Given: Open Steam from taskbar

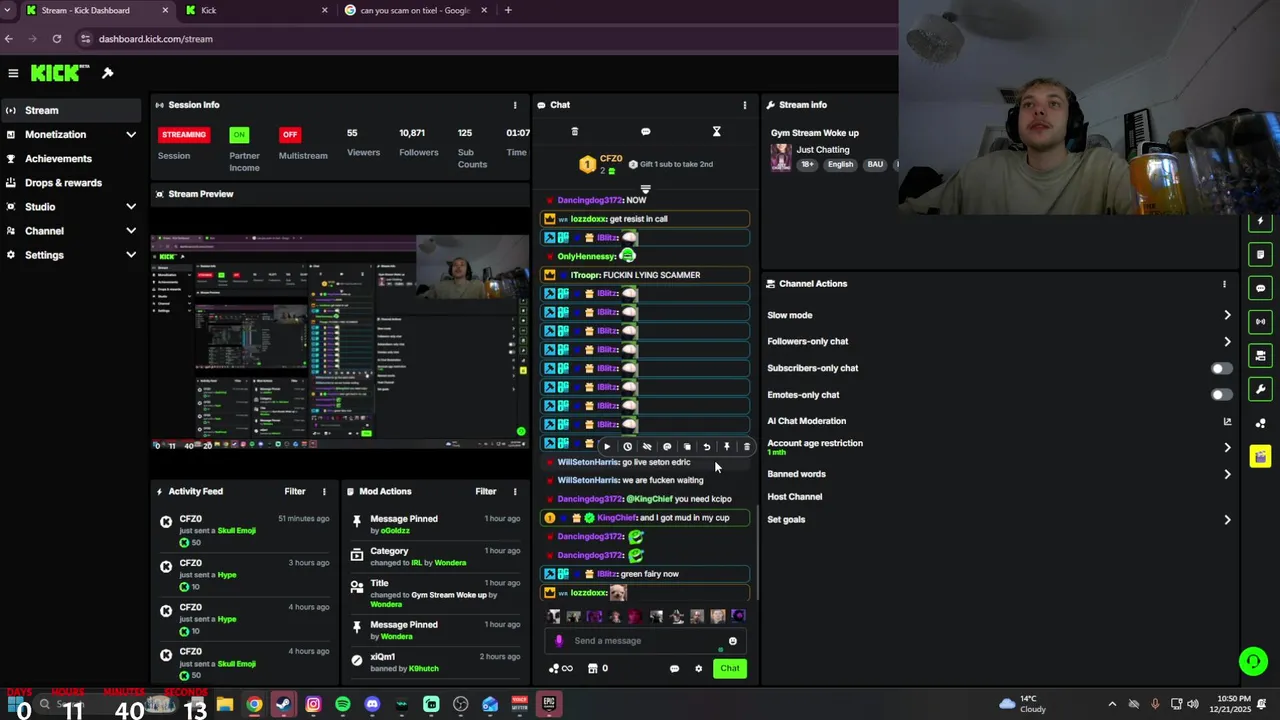Looking at the screenshot, I should click(x=284, y=704).
